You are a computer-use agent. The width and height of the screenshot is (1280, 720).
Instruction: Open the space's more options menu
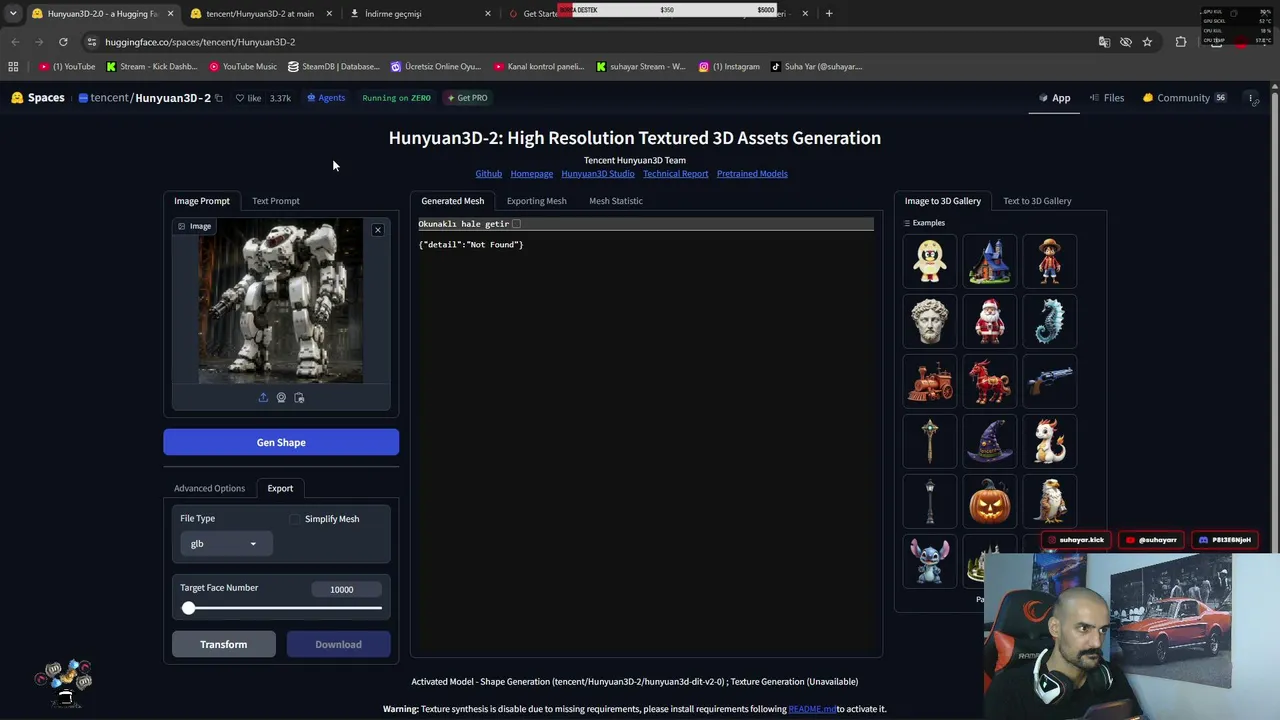click(x=1252, y=98)
